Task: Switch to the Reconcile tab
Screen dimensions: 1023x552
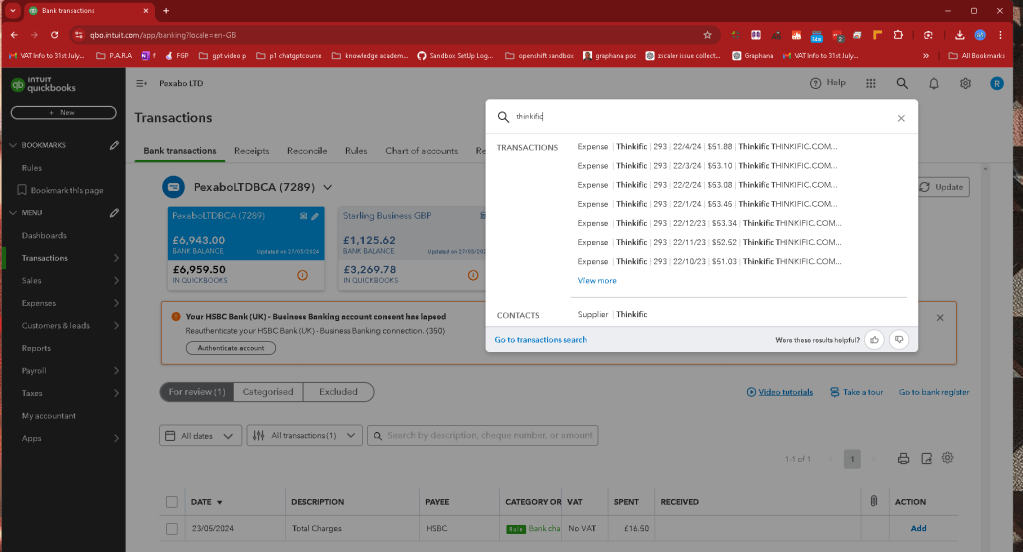Action: point(307,151)
